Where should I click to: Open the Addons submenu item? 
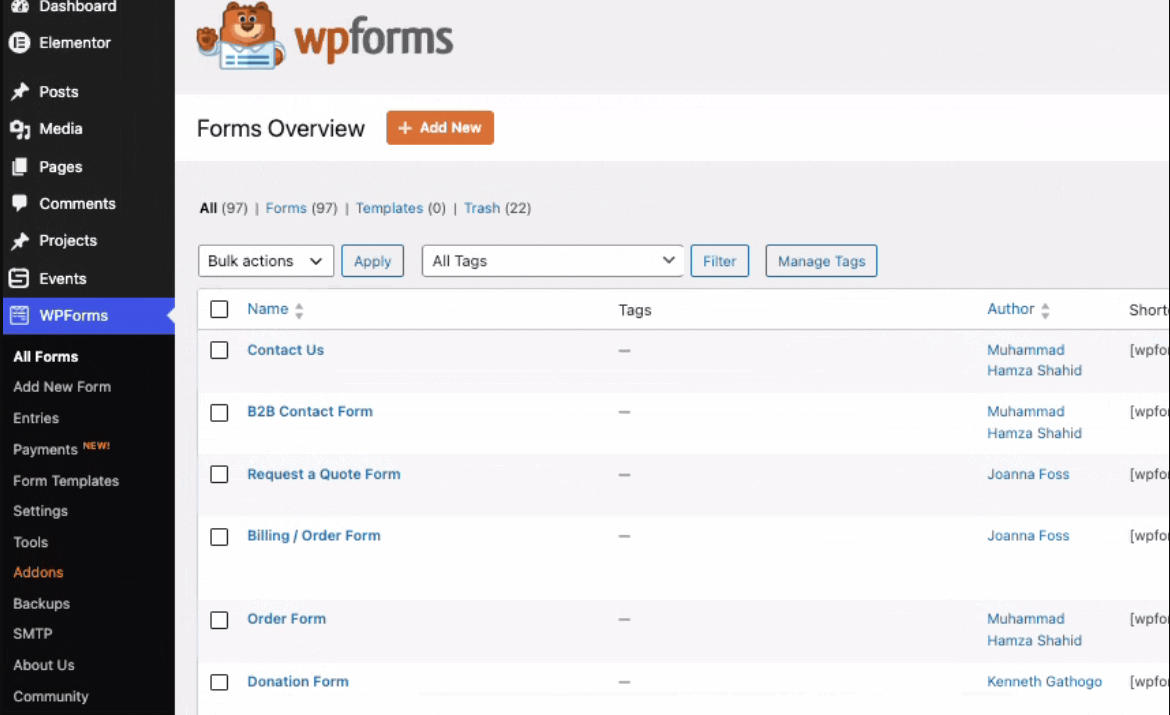[38, 572]
